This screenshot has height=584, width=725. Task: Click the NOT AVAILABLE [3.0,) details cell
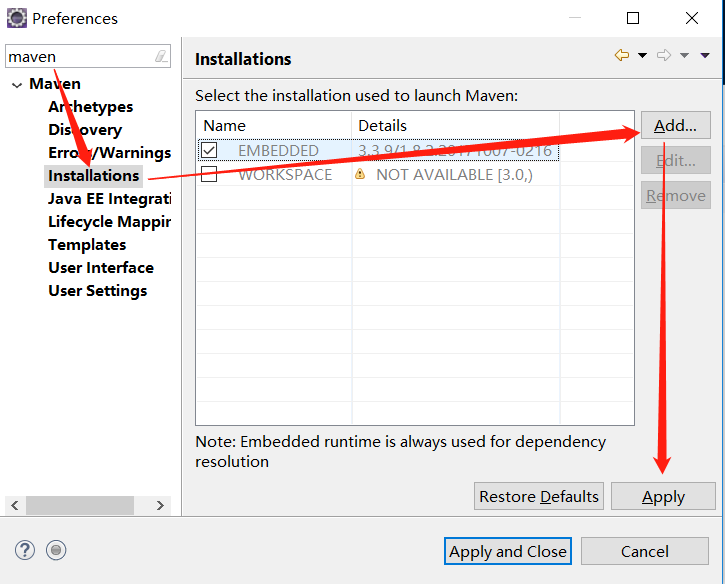(x=454, y=175)
